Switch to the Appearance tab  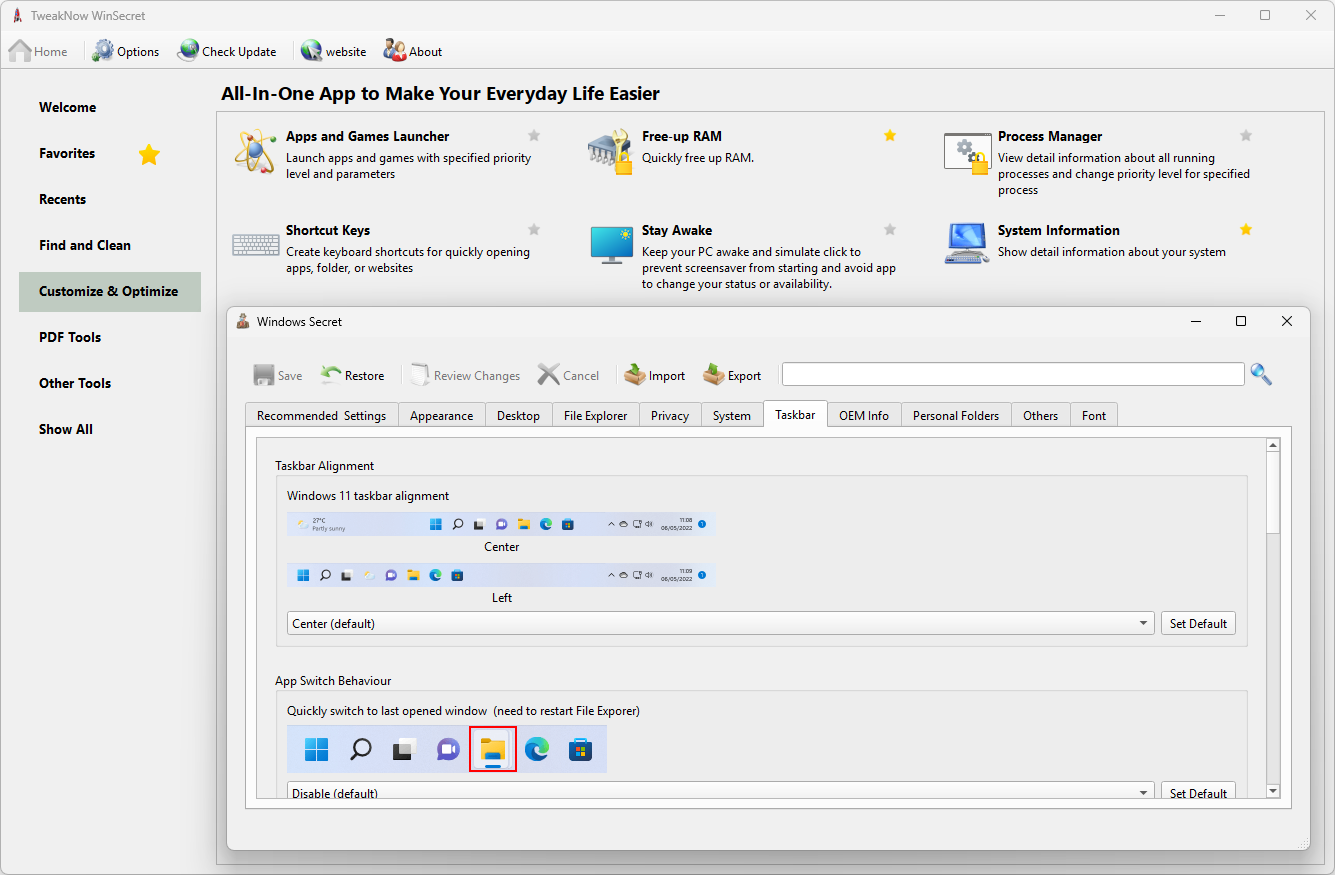[441, 415]
